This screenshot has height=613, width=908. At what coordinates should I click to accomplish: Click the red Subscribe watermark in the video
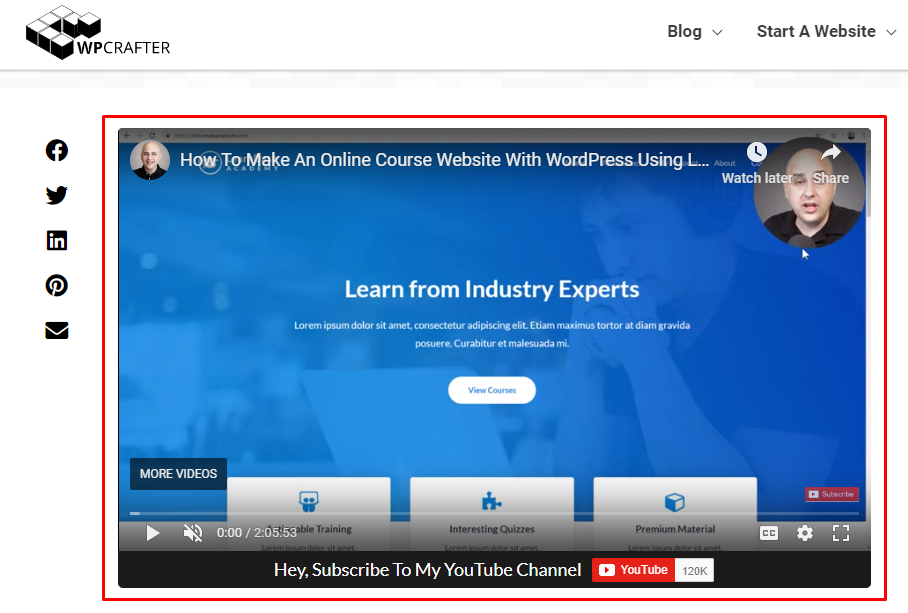pyautogui.click(x=832, y=494)
